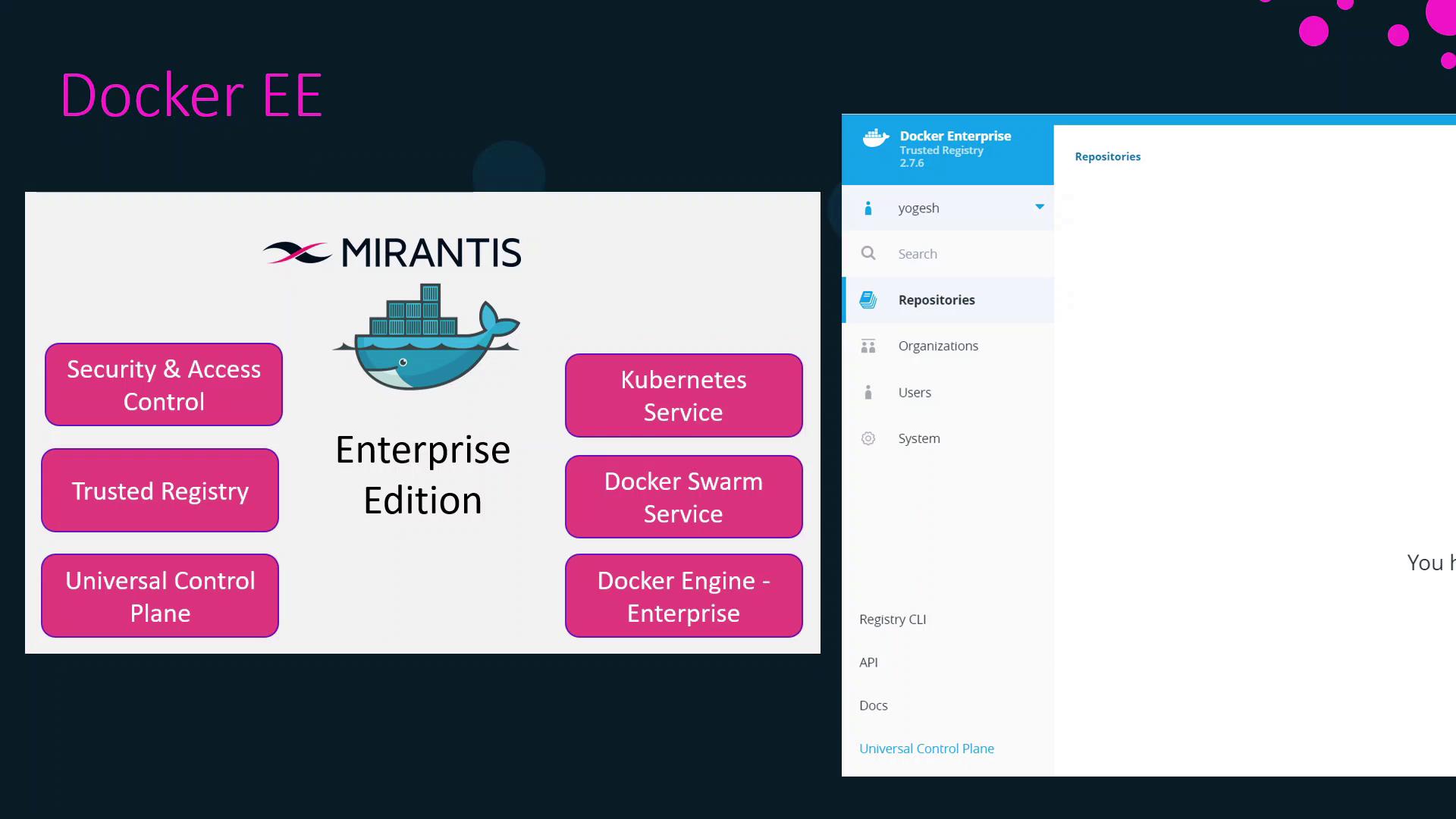
Task: Go to the Users section
Action: point(915,393)
